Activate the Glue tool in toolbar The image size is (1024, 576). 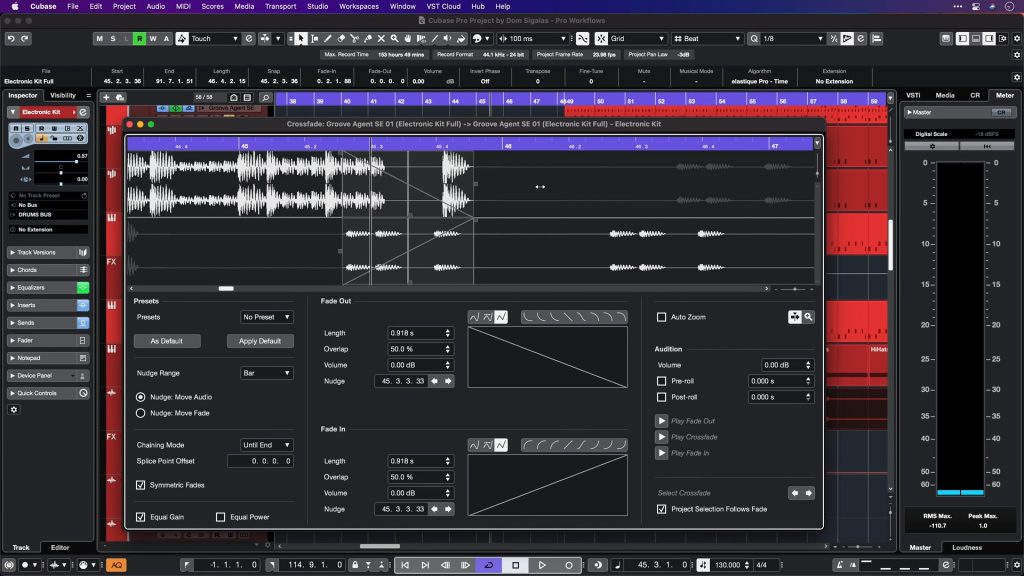click(369, 38)
